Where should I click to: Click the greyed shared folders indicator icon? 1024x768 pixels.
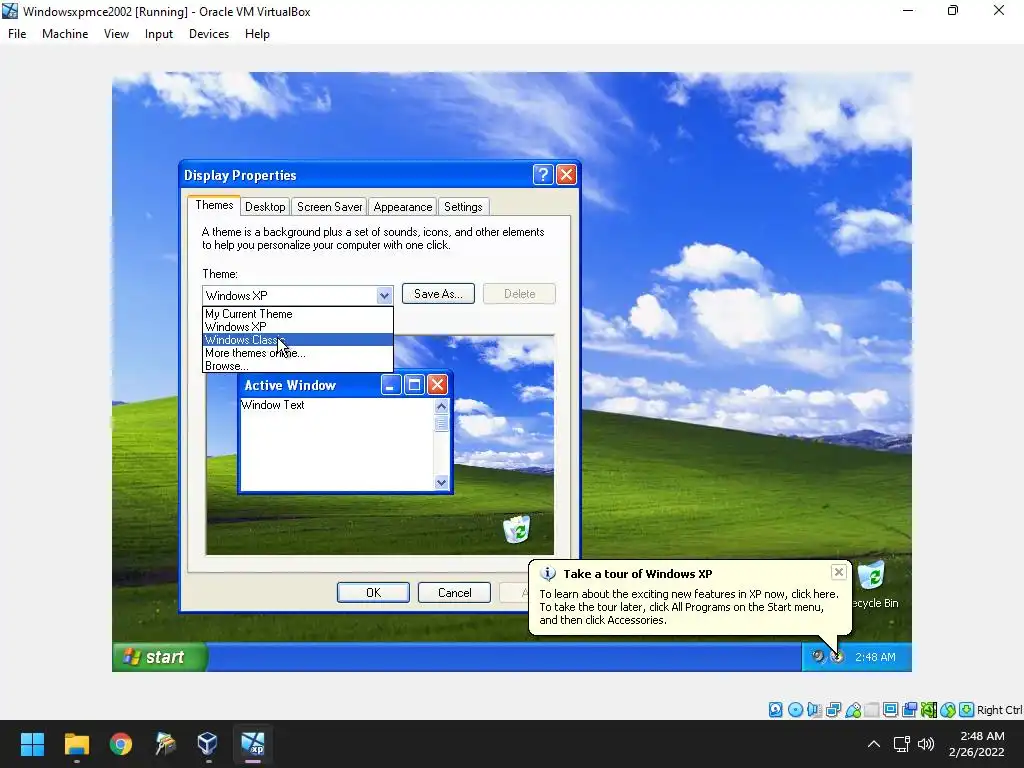[x=871, y=710]
